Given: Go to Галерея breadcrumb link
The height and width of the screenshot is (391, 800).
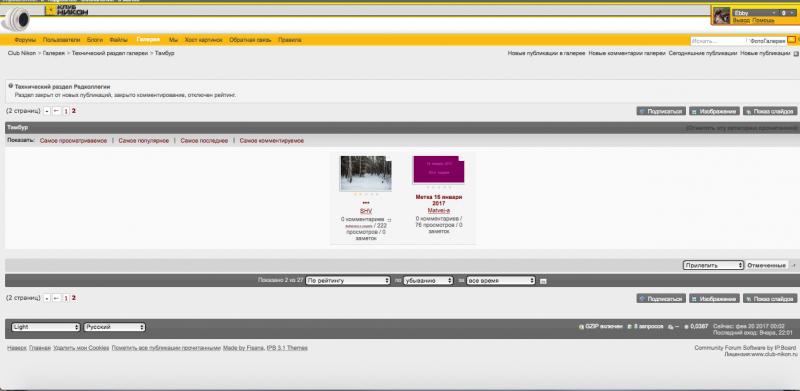Looking at the screenshot, I should coord(54,53).
